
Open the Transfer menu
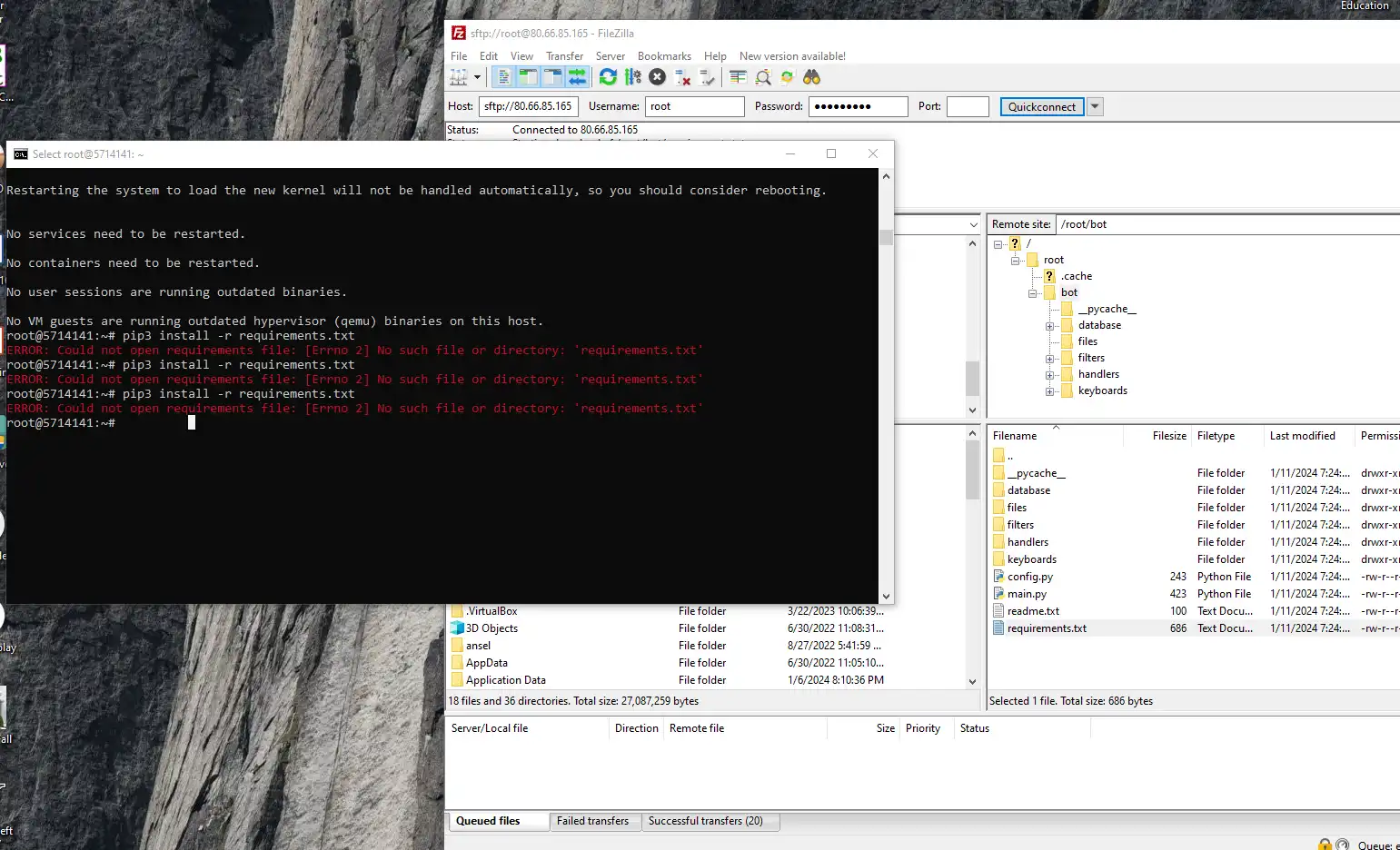[564, 56]
